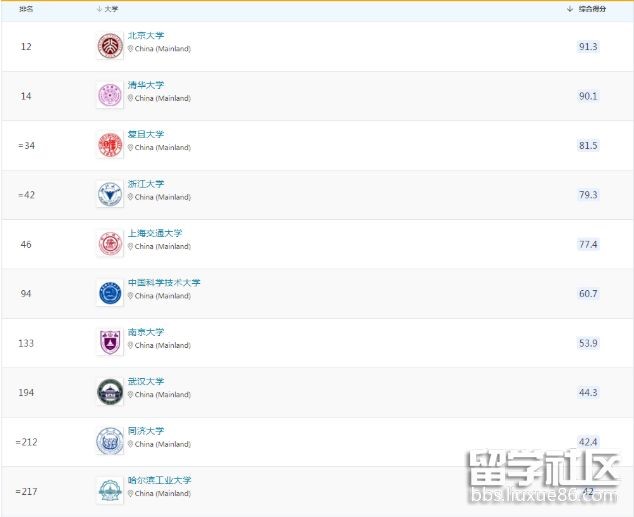Open the 上海交通大学 link

click(155, 233)
